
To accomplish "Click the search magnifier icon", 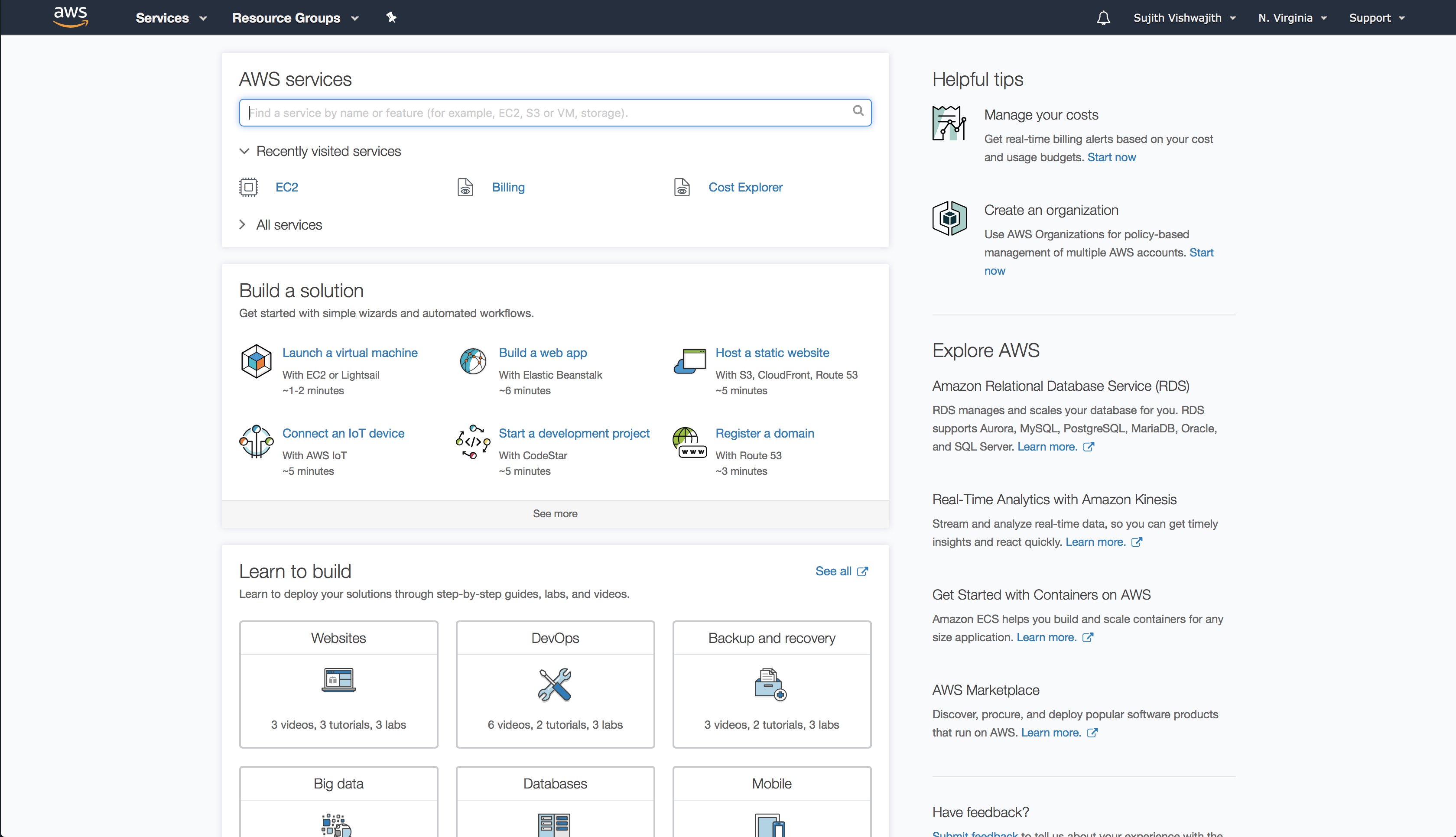I will (858, 111).
